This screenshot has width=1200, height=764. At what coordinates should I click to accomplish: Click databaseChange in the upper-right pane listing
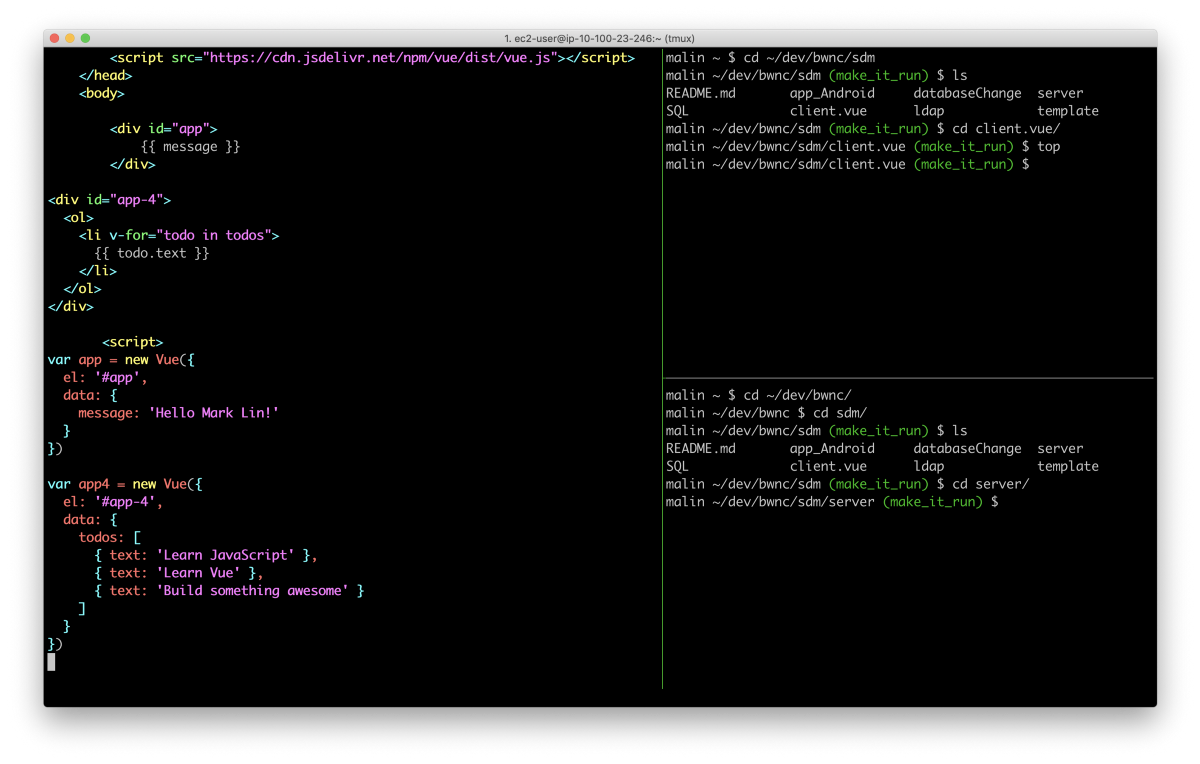(968, 93)
